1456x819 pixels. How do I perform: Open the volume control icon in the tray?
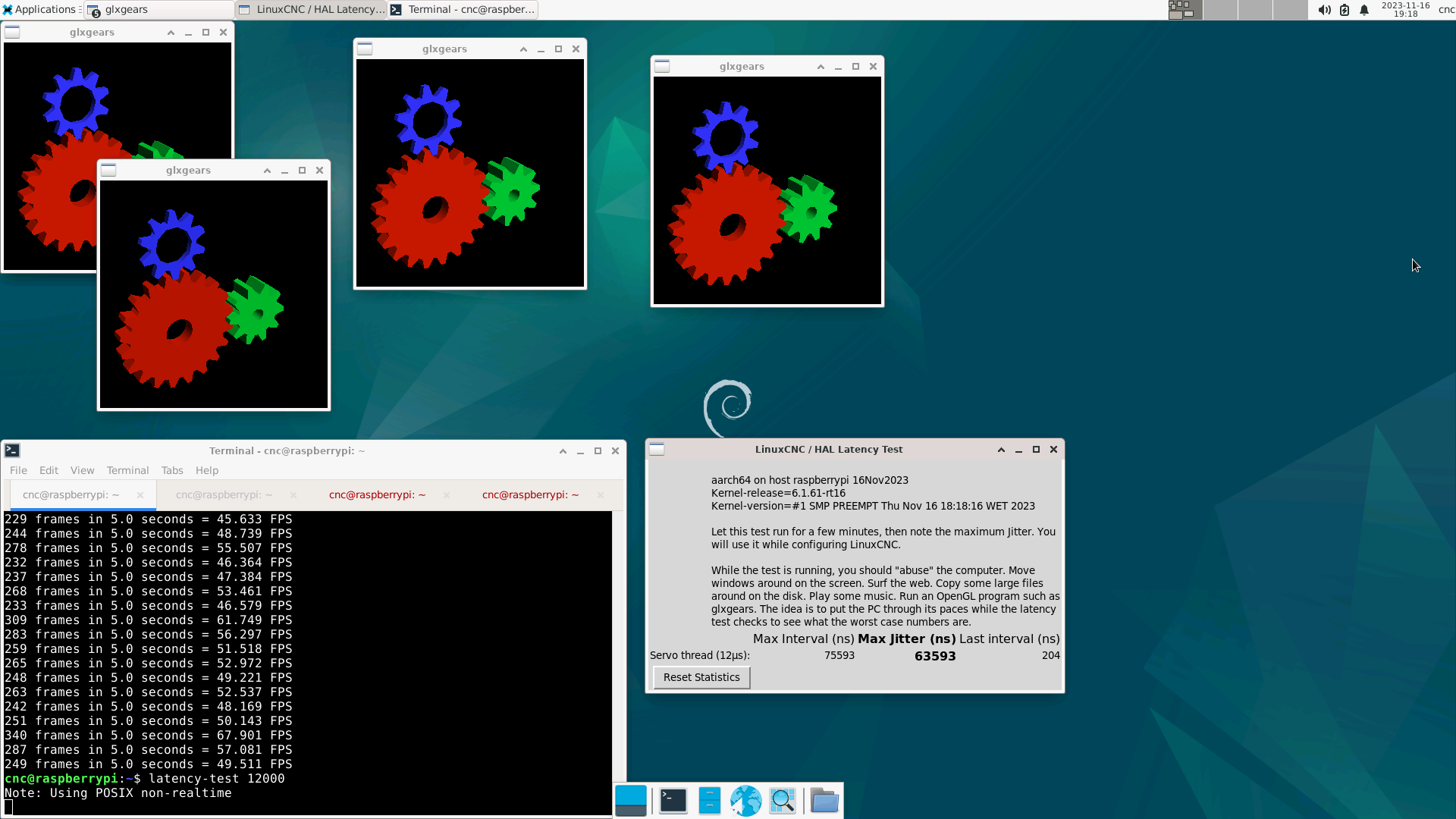click(1324, 10)
